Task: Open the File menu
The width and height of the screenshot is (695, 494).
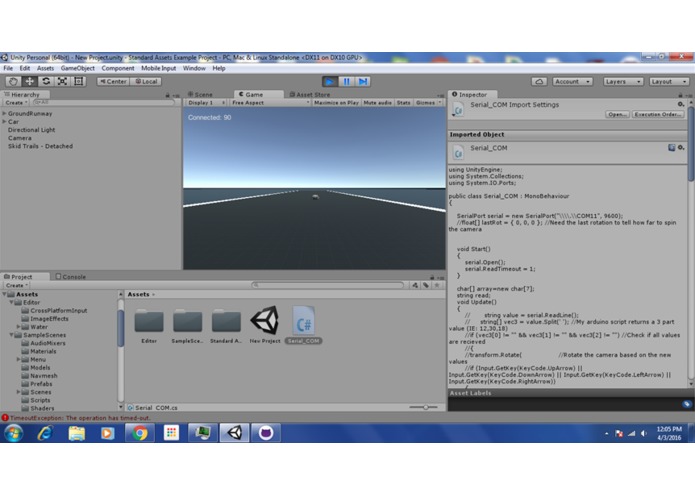Action: point(8,68)
